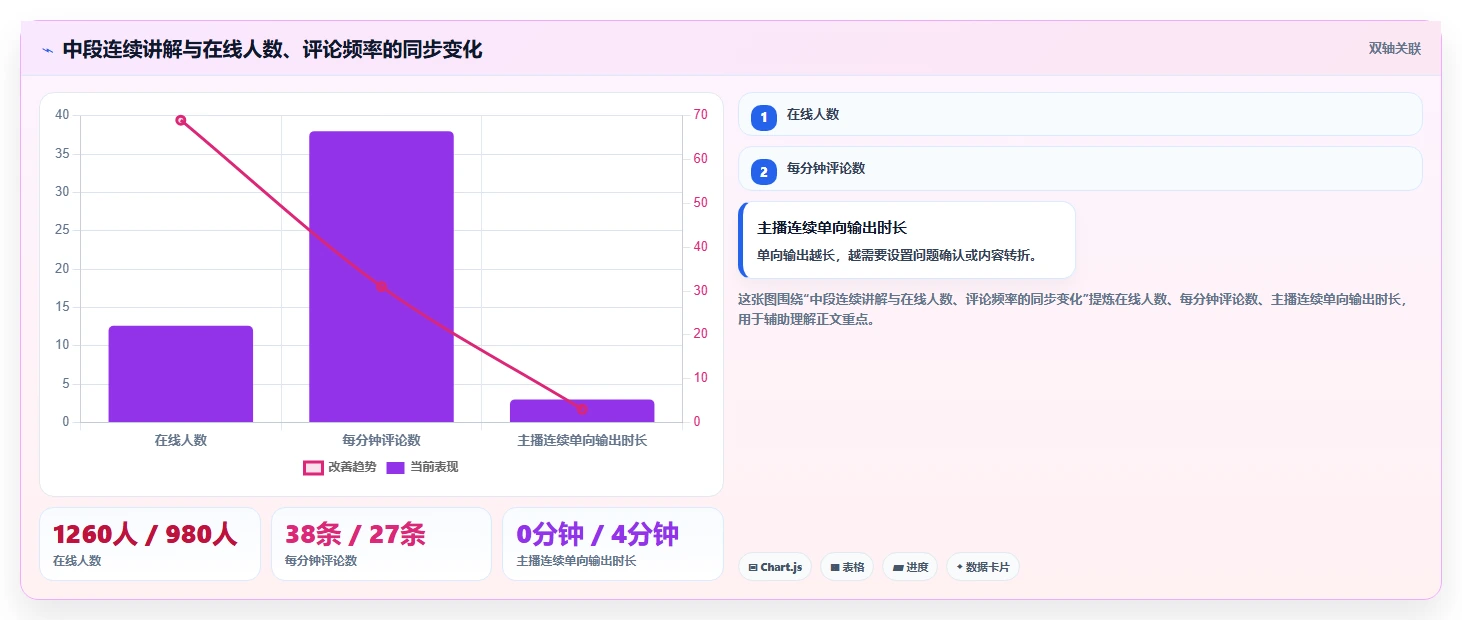Viewport: 1462px width, 620px height.
Task: Click the description paragraph starting 这张图围绕
Action: pyautogui.click(x=1073, y=309)
